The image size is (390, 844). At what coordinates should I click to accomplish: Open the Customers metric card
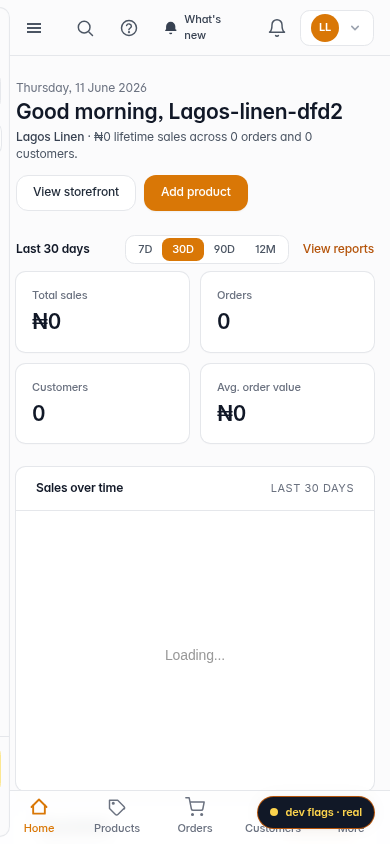pyautogui.click(x=103, y=404)
